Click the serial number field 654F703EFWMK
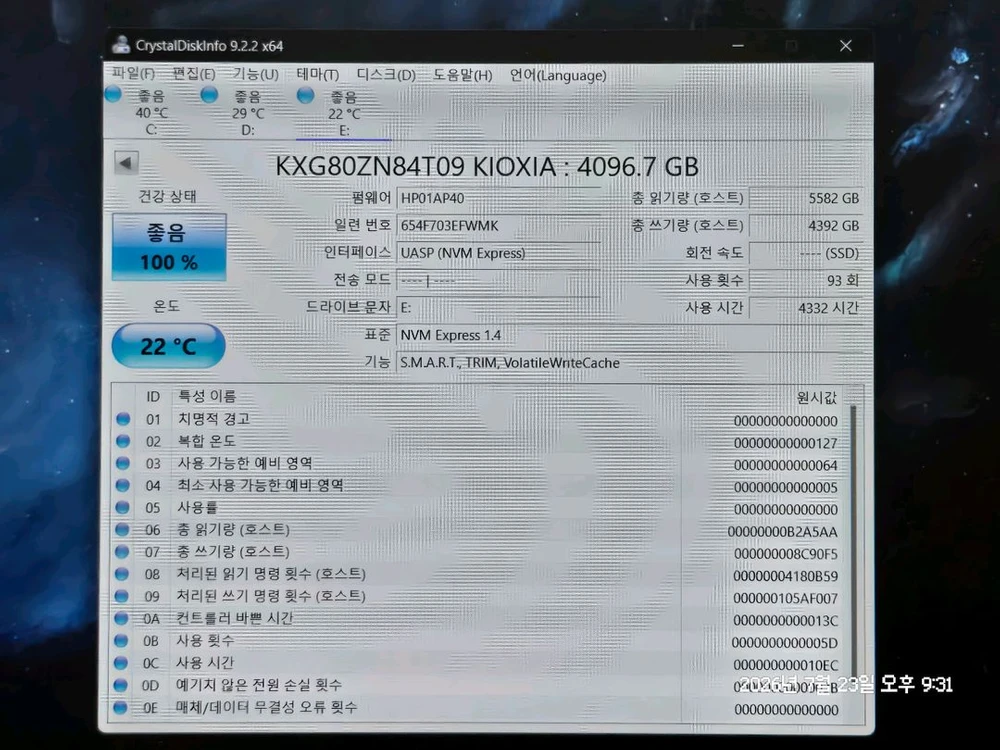Viewport: 1000px width, 750px height. 499,225
